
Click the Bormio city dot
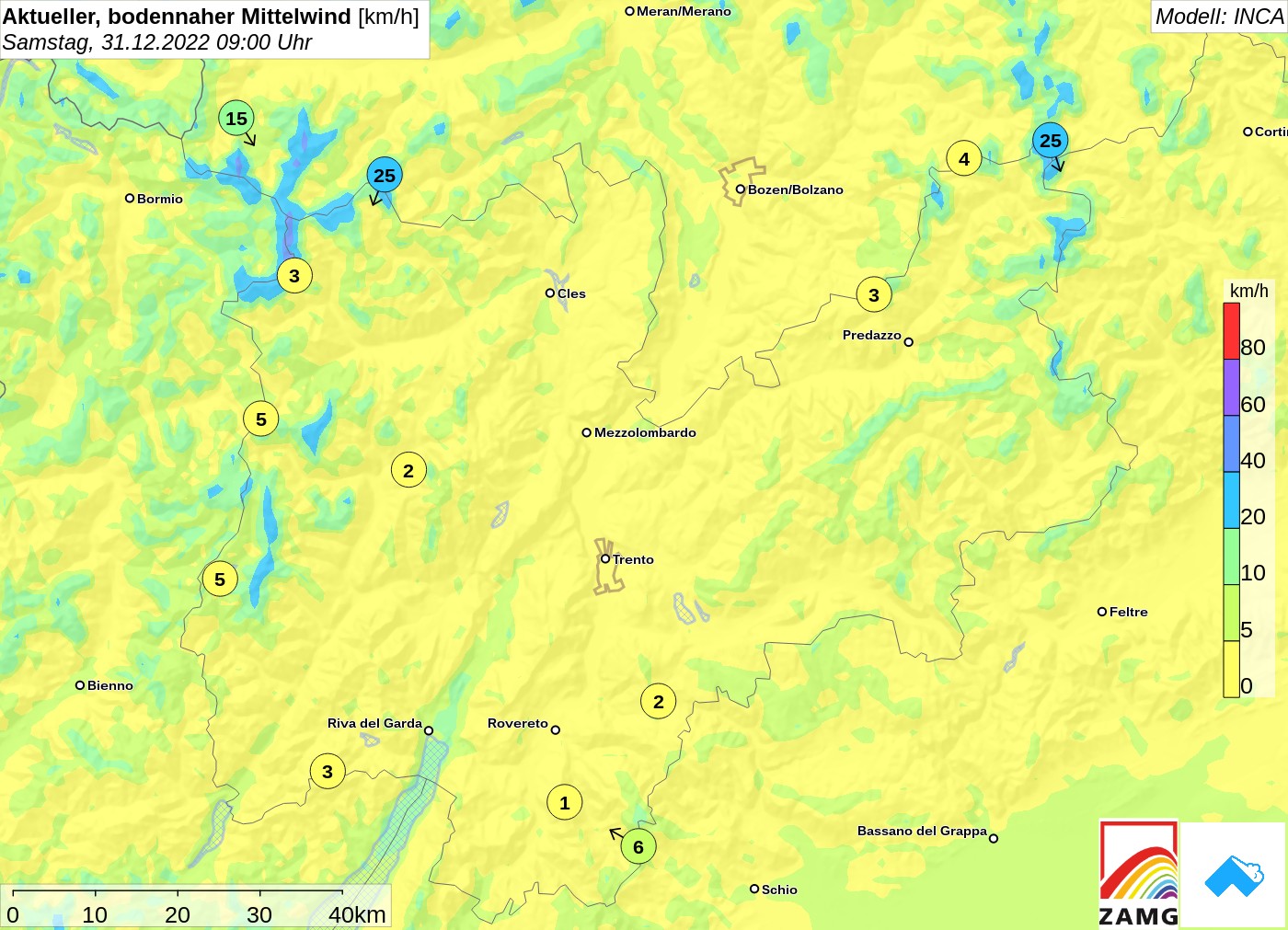(x=130, y=198)
